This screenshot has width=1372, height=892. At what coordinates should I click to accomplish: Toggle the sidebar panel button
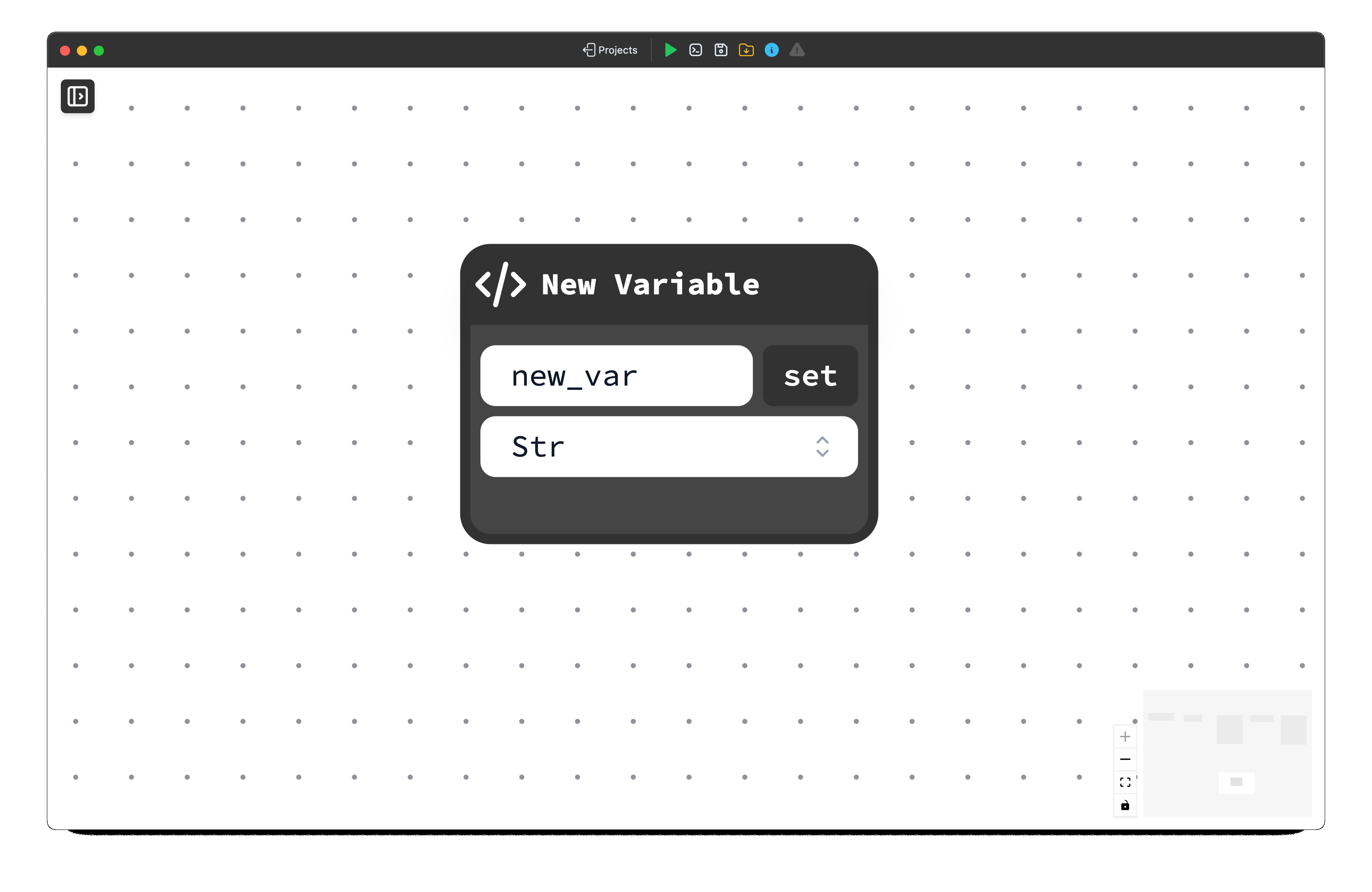tap(78, 96)
